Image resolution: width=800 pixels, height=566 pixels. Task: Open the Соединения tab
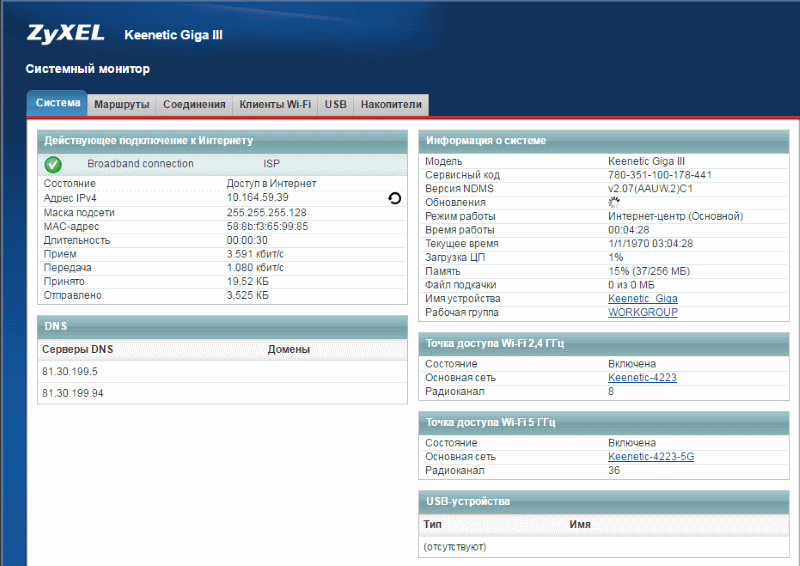tap(194, 105)
